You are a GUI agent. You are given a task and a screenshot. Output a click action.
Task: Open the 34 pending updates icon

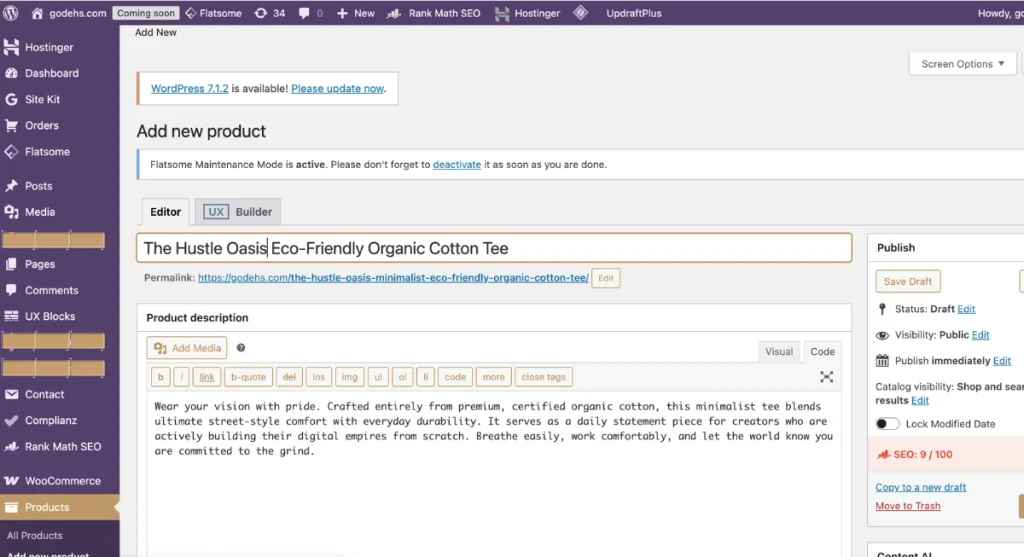point(270,13)
